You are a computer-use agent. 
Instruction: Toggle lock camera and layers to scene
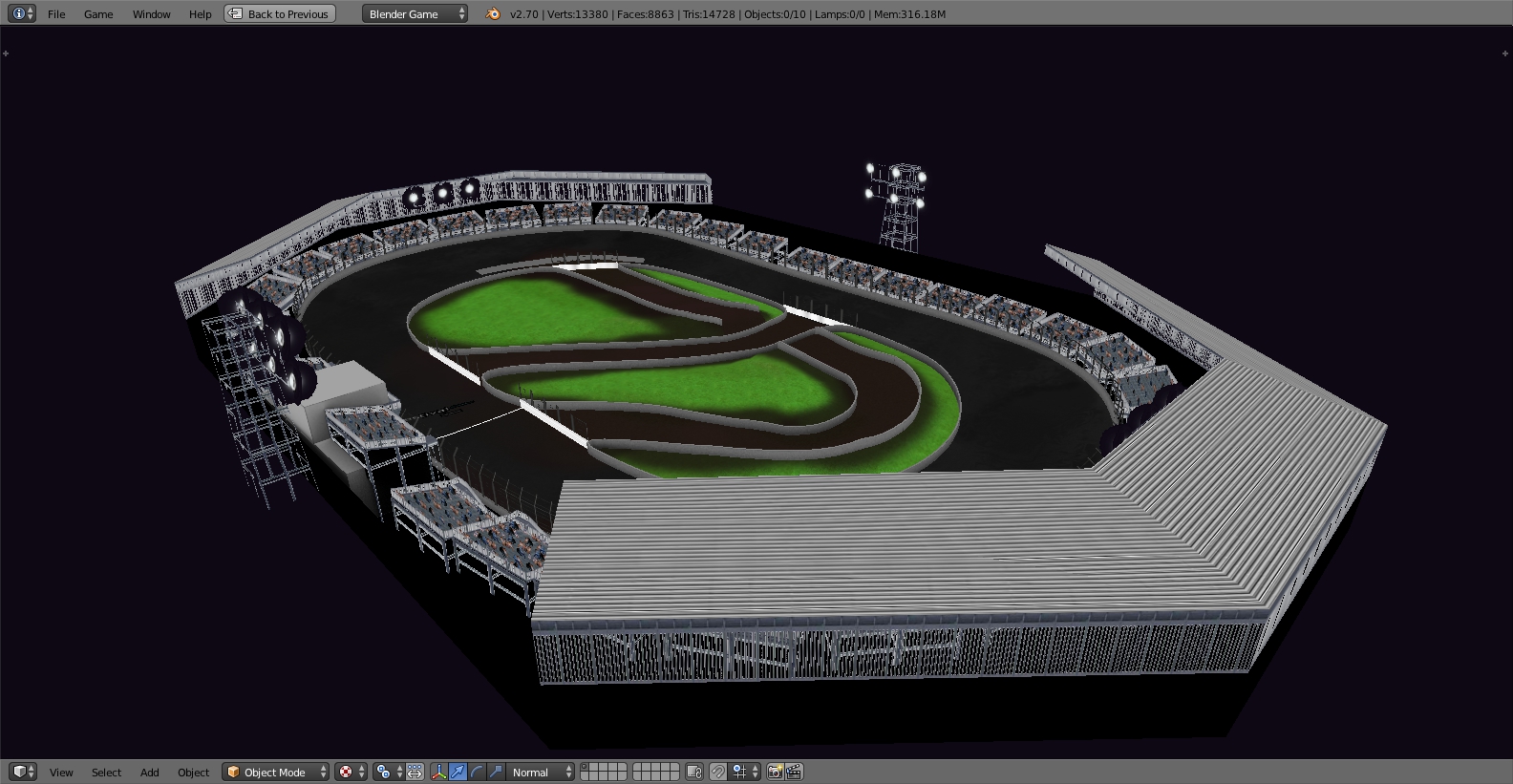[694, 772]
